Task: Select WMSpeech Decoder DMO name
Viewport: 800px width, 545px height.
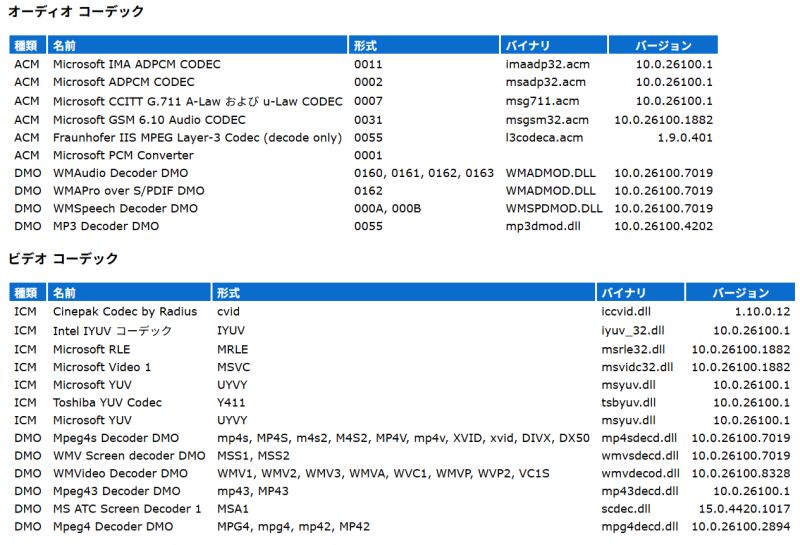Action: click(x=125, y=208)
